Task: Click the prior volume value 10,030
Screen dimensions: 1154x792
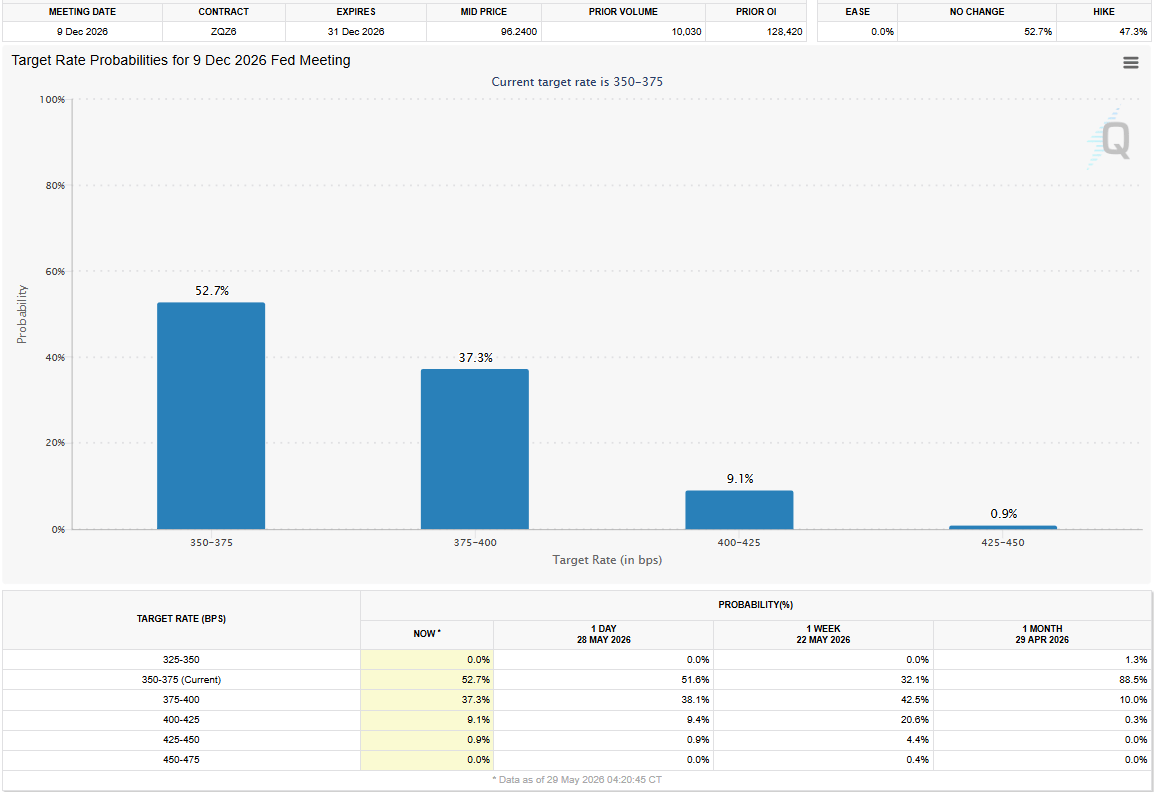Action: pos(687,32)
